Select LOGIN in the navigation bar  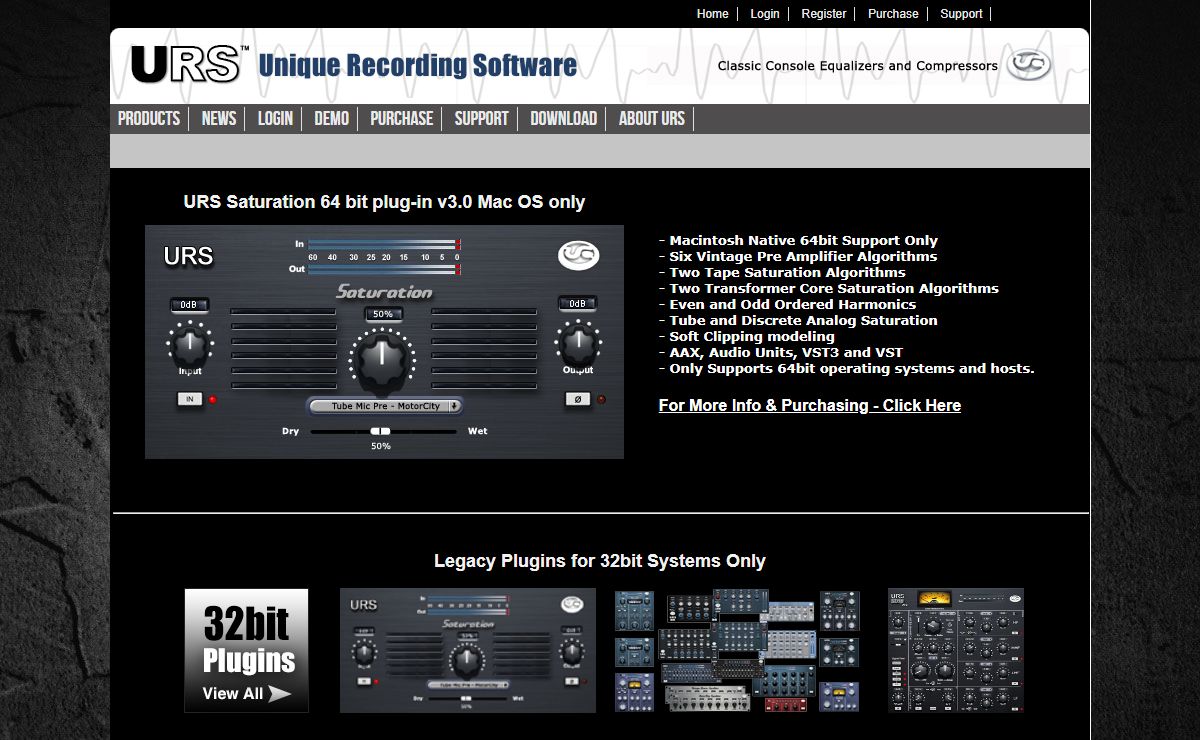275,118
